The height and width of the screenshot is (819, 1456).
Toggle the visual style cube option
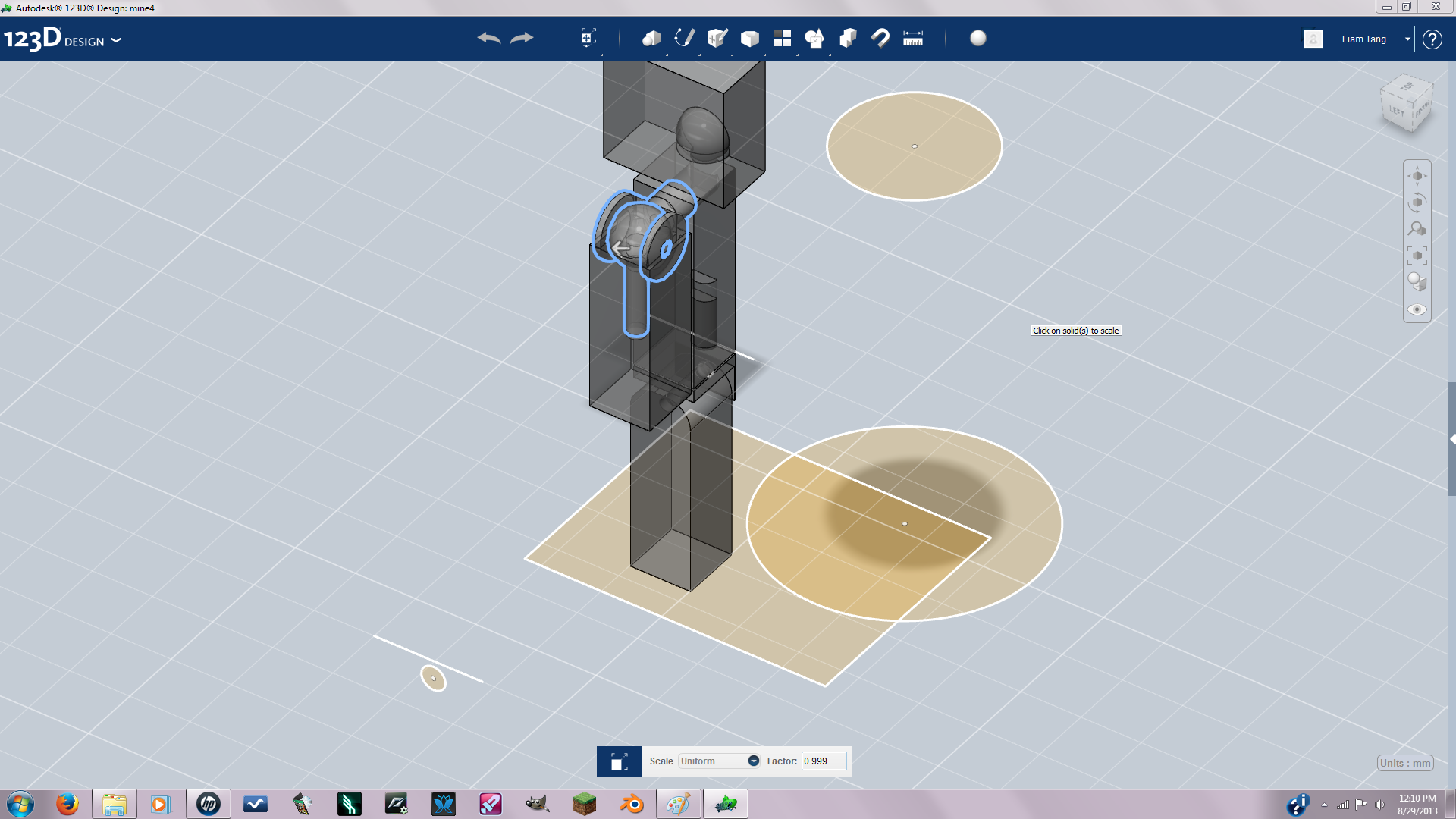[x=1417, y=282]
